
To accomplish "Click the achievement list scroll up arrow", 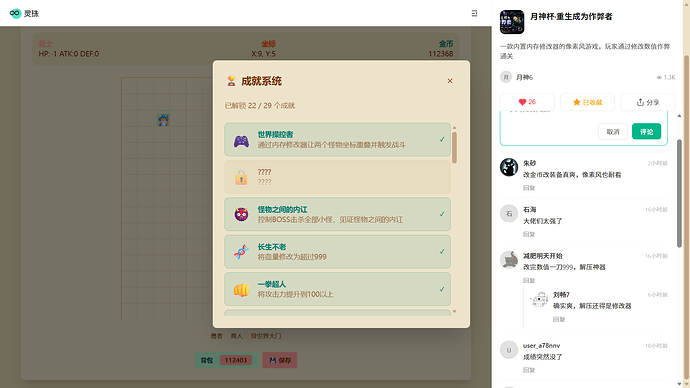I will coord(454,128).
